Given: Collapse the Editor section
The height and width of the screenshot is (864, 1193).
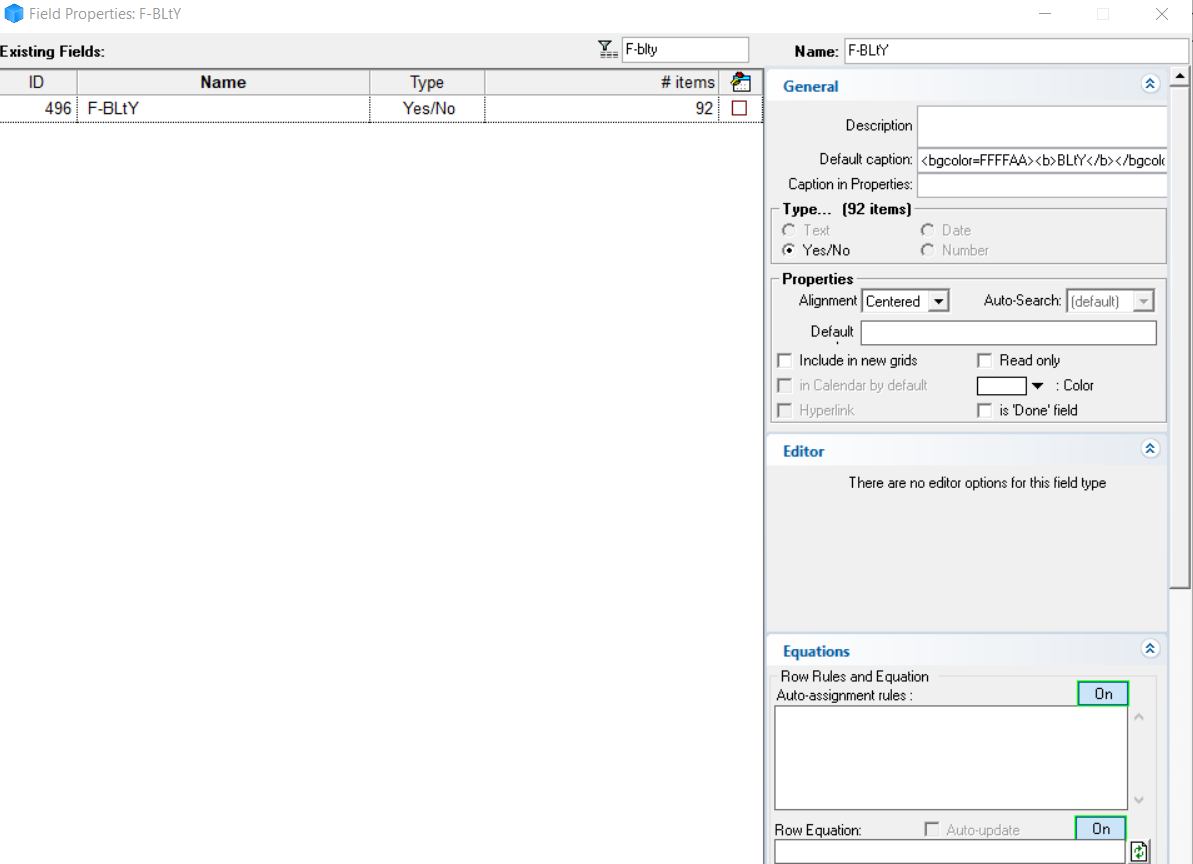Looking at the screenshot, I should (x=1149, y=450).
